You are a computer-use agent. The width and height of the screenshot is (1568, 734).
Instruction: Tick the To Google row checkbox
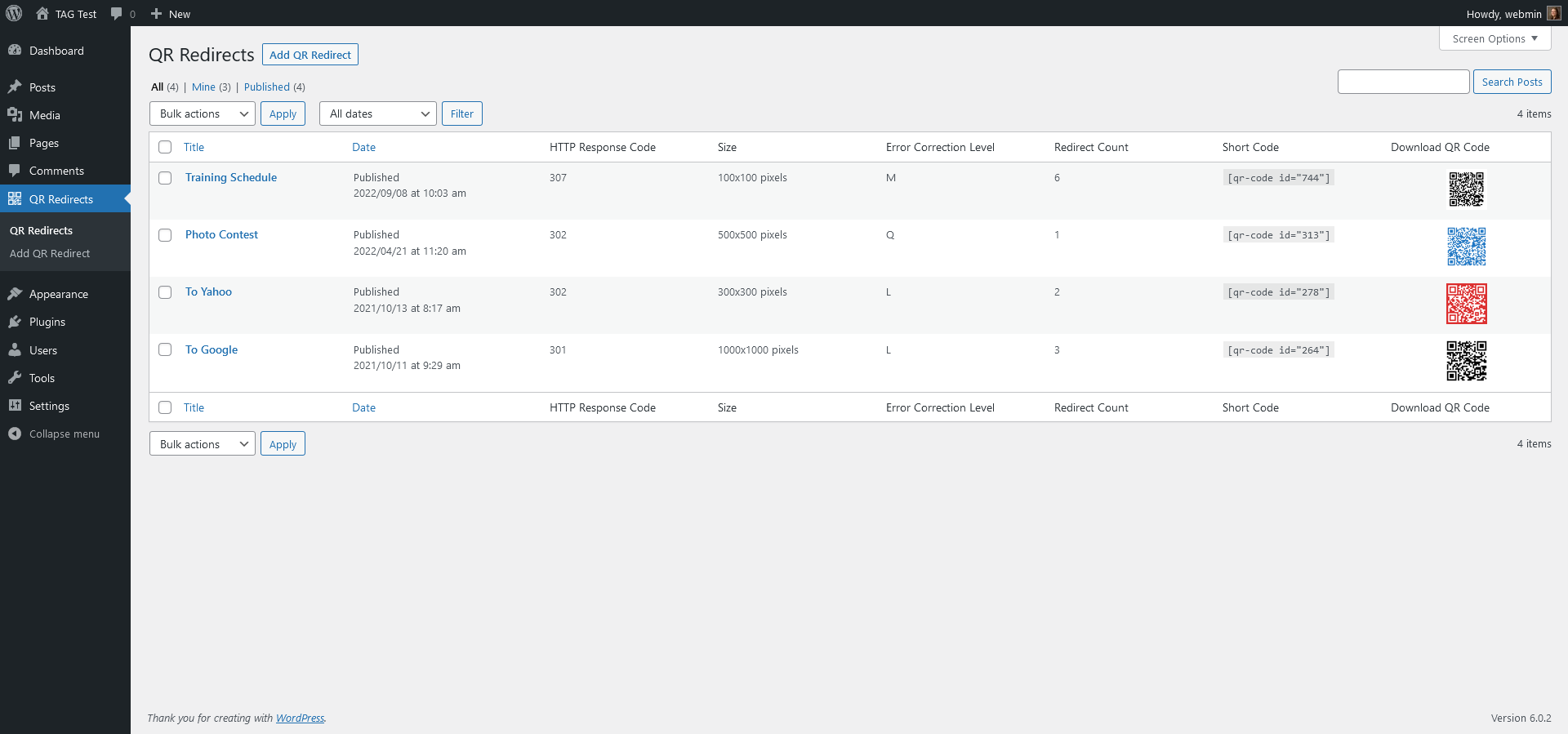(165, 349)
